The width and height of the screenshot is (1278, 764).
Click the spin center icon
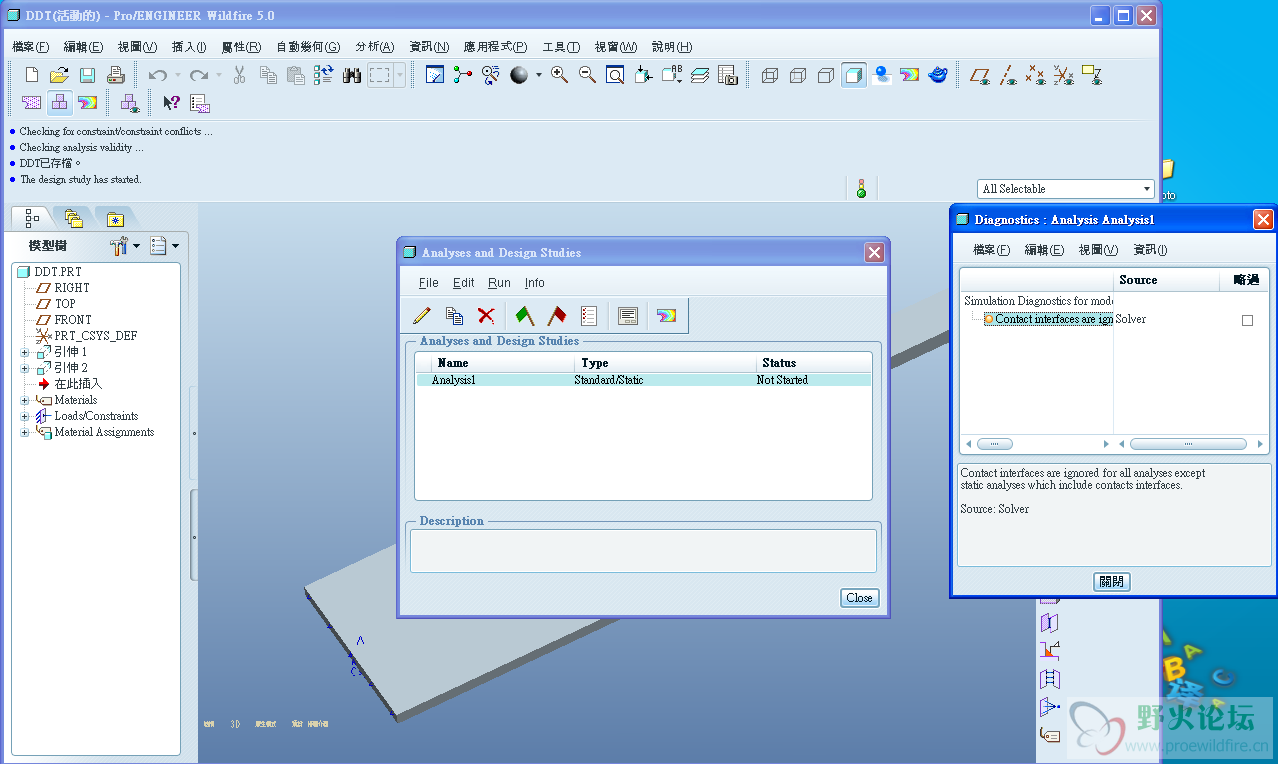462,75
